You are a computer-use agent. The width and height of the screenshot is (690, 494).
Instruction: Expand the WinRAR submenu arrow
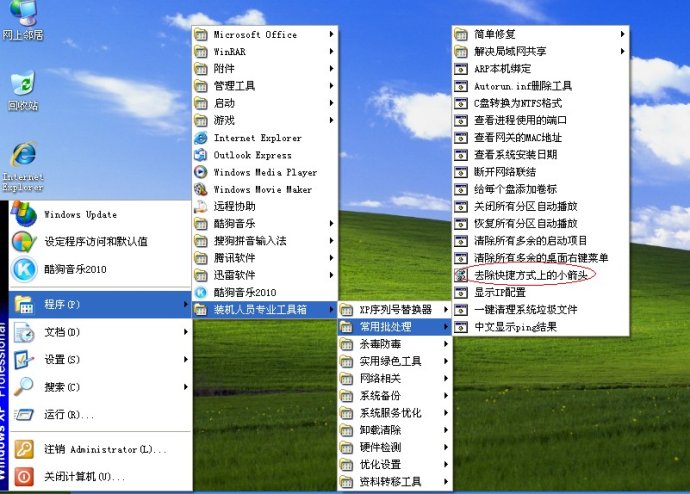point(331,51)
